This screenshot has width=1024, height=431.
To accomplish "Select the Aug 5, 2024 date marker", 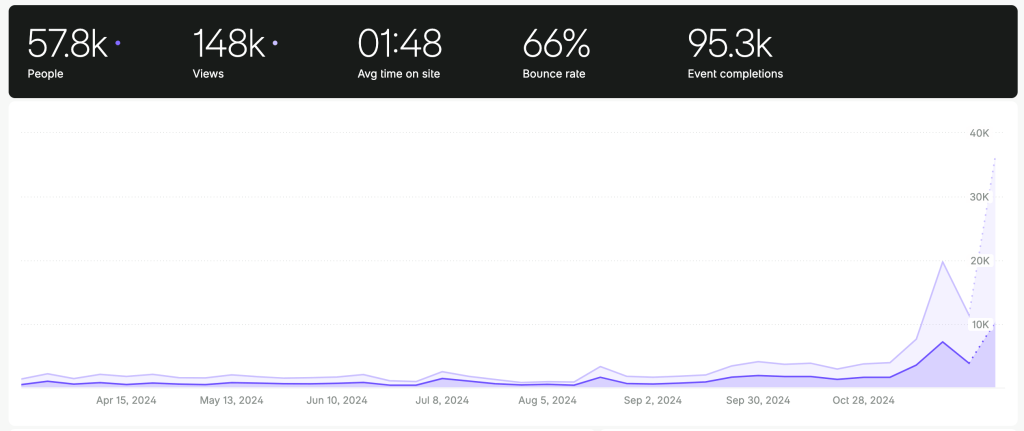I will (547, 400).
